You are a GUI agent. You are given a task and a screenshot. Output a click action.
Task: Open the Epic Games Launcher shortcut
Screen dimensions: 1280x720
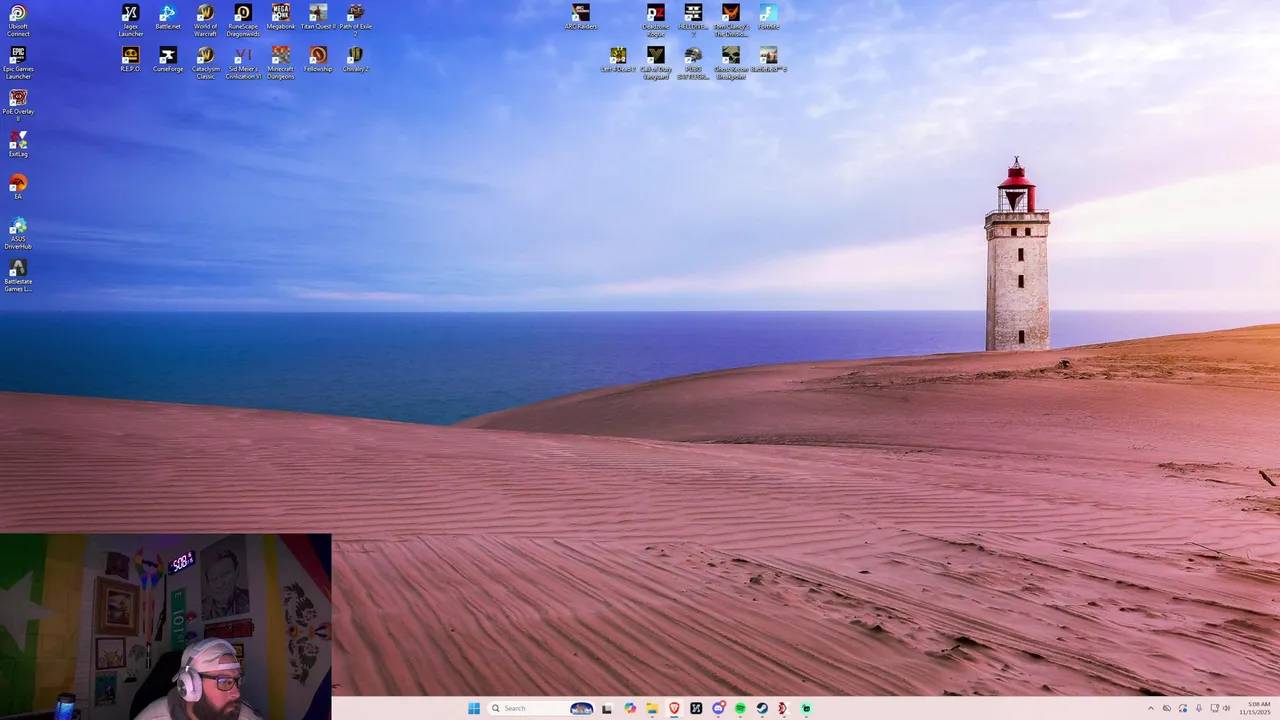coord(18,62)
